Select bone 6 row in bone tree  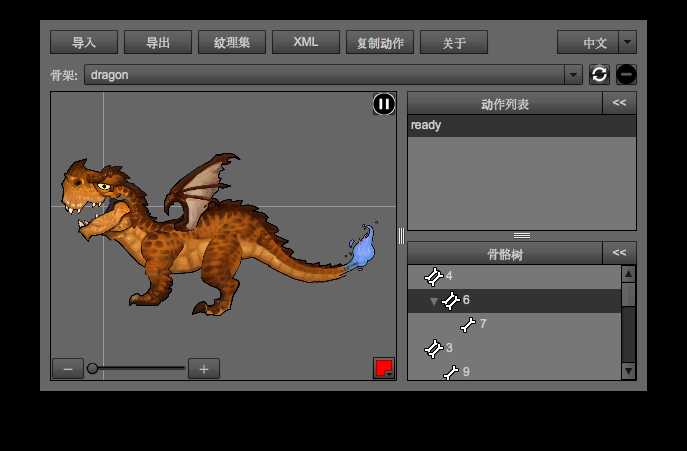(514, 301)
